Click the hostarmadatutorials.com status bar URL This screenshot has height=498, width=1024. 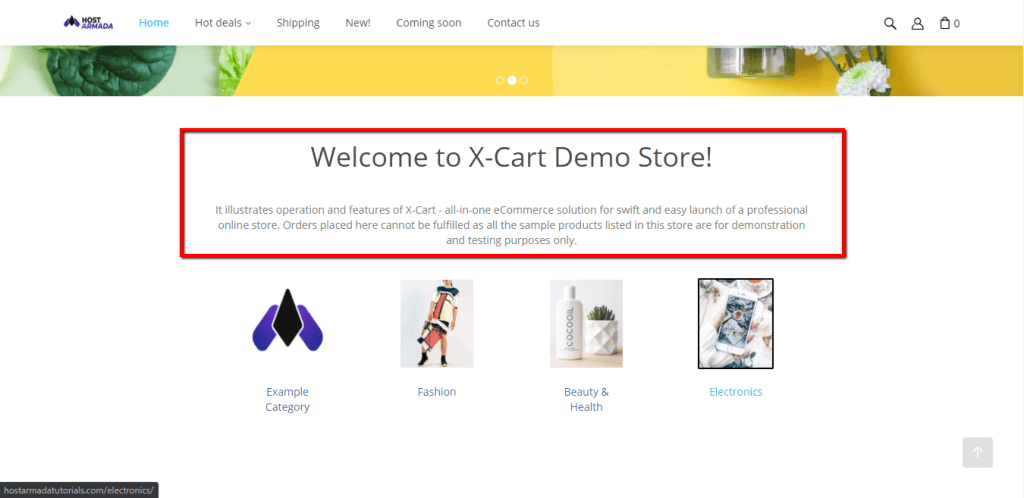coord(78,490)
